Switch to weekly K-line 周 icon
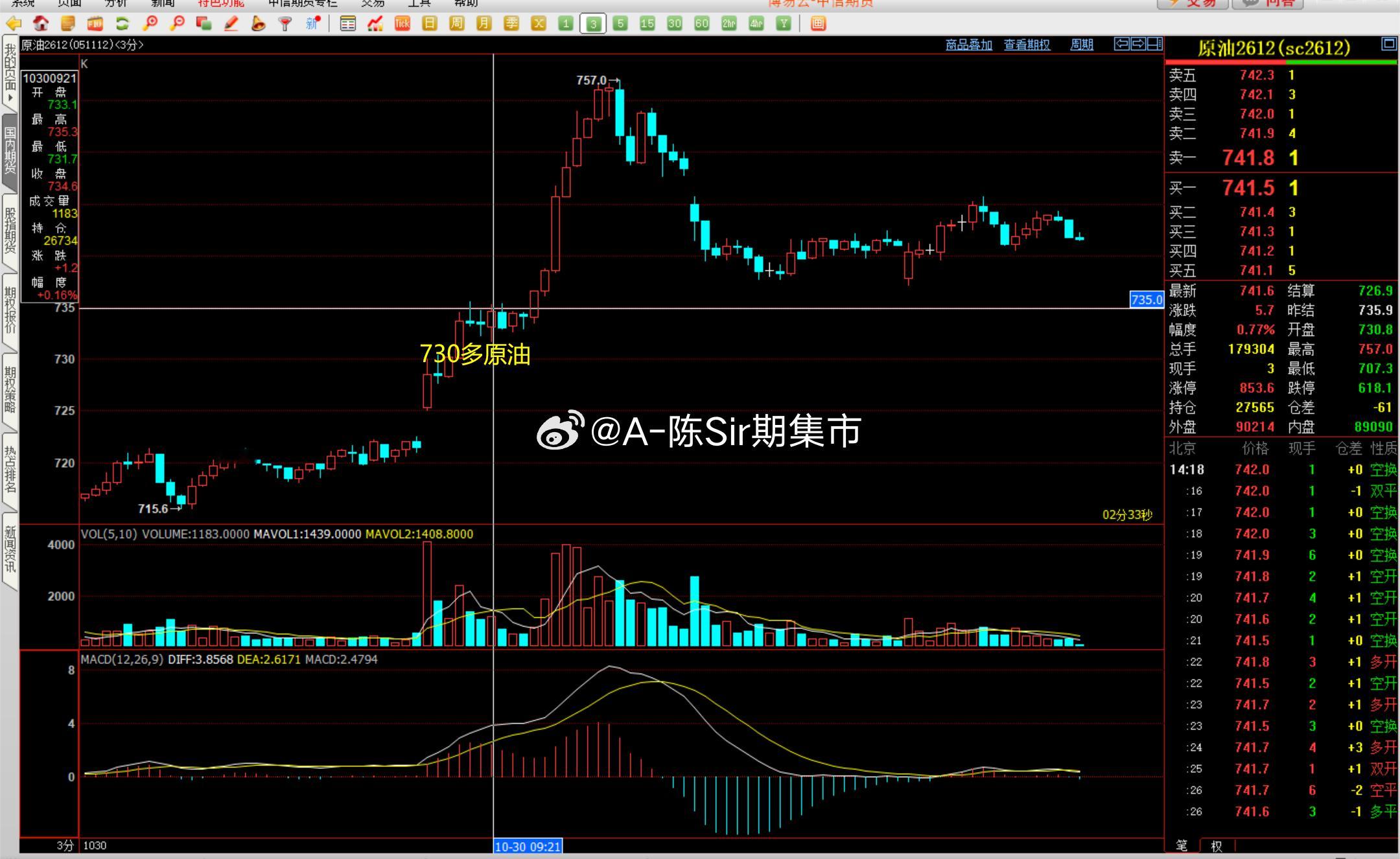 click(x=457, y=24)
